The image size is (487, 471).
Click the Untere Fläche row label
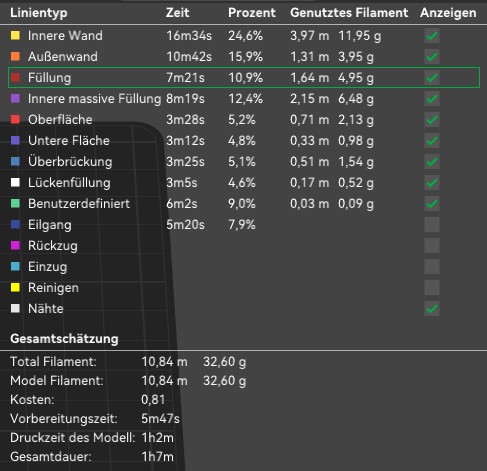click(x=69, y=141)
